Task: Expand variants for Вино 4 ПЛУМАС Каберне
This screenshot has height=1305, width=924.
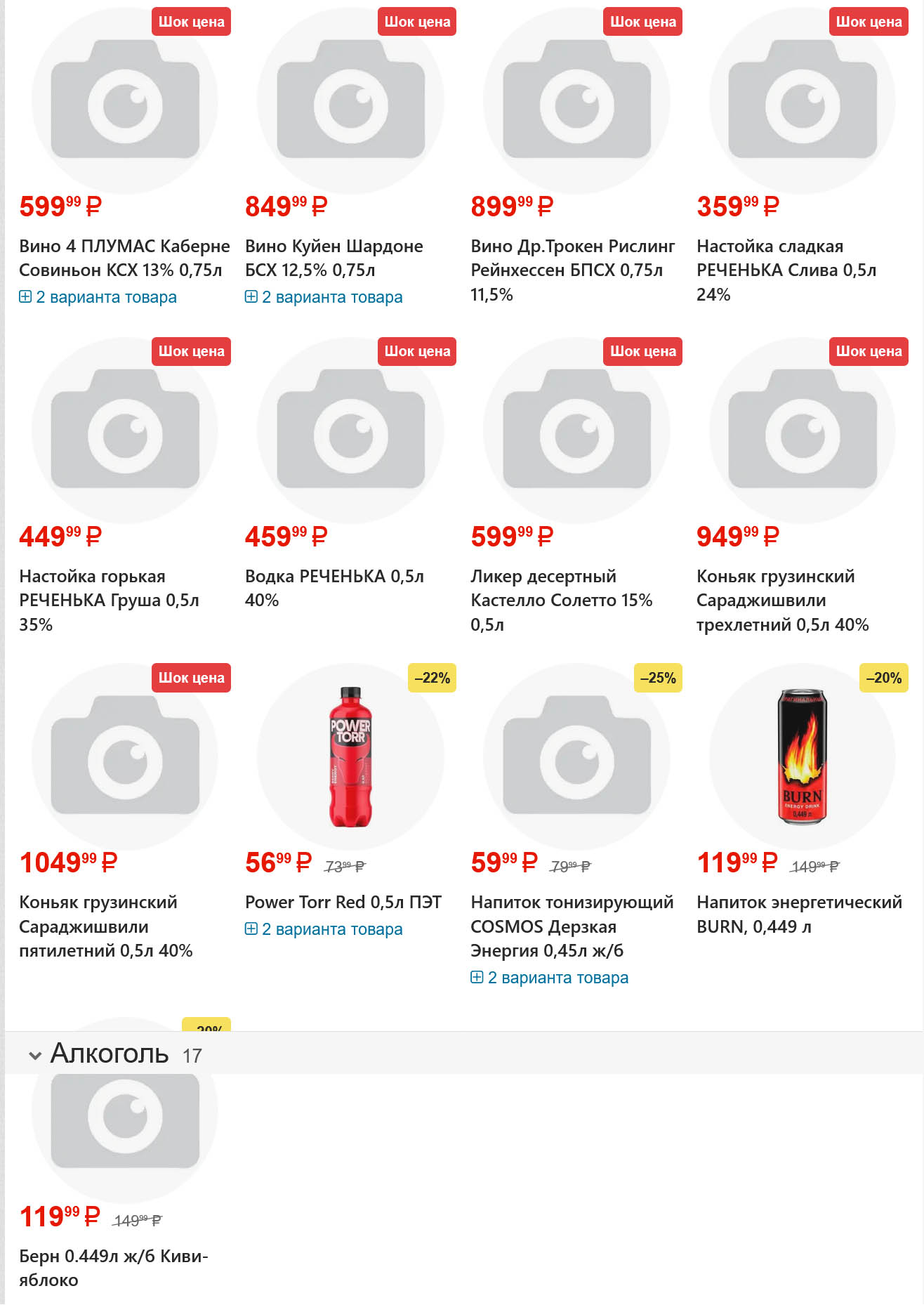Action: point(98,297)
